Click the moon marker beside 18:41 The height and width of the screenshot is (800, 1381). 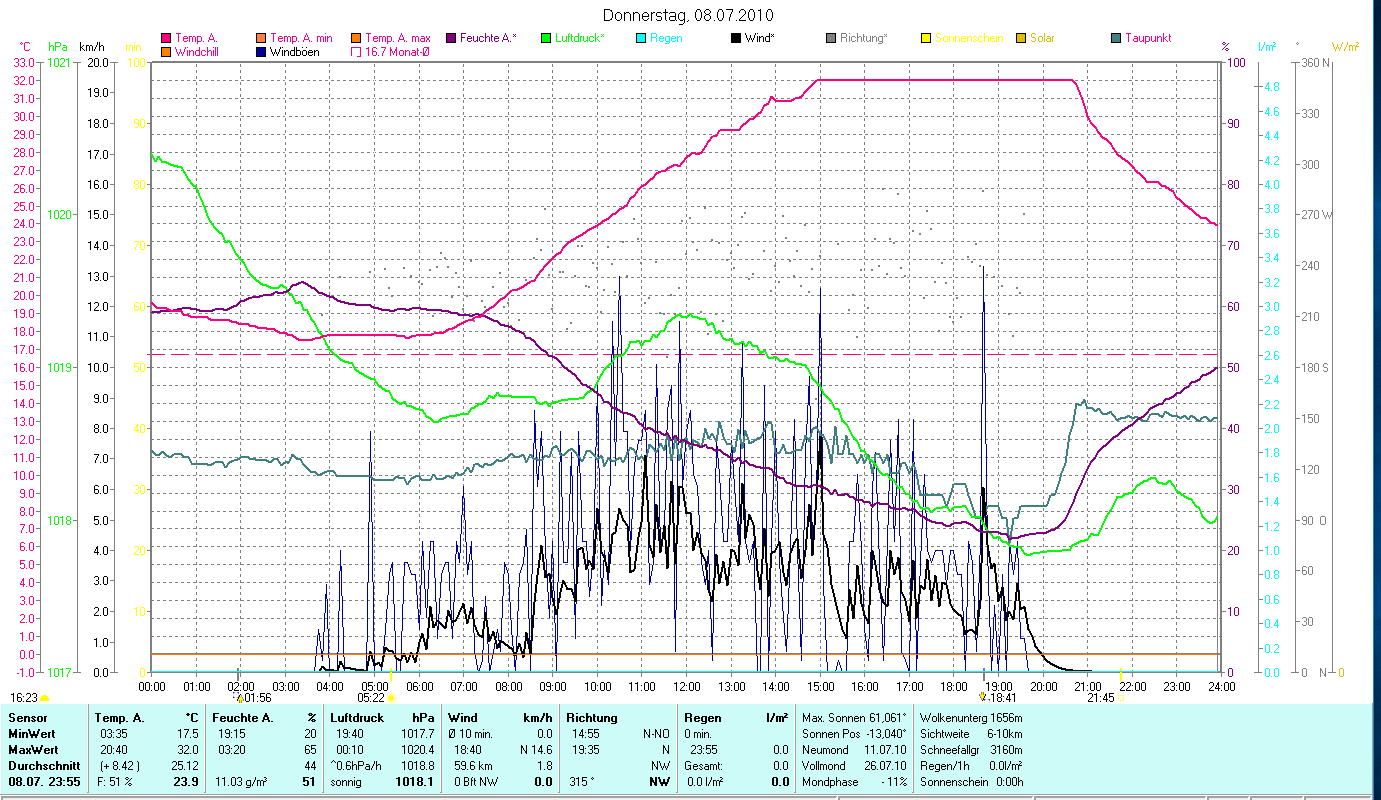pos(983,697)
